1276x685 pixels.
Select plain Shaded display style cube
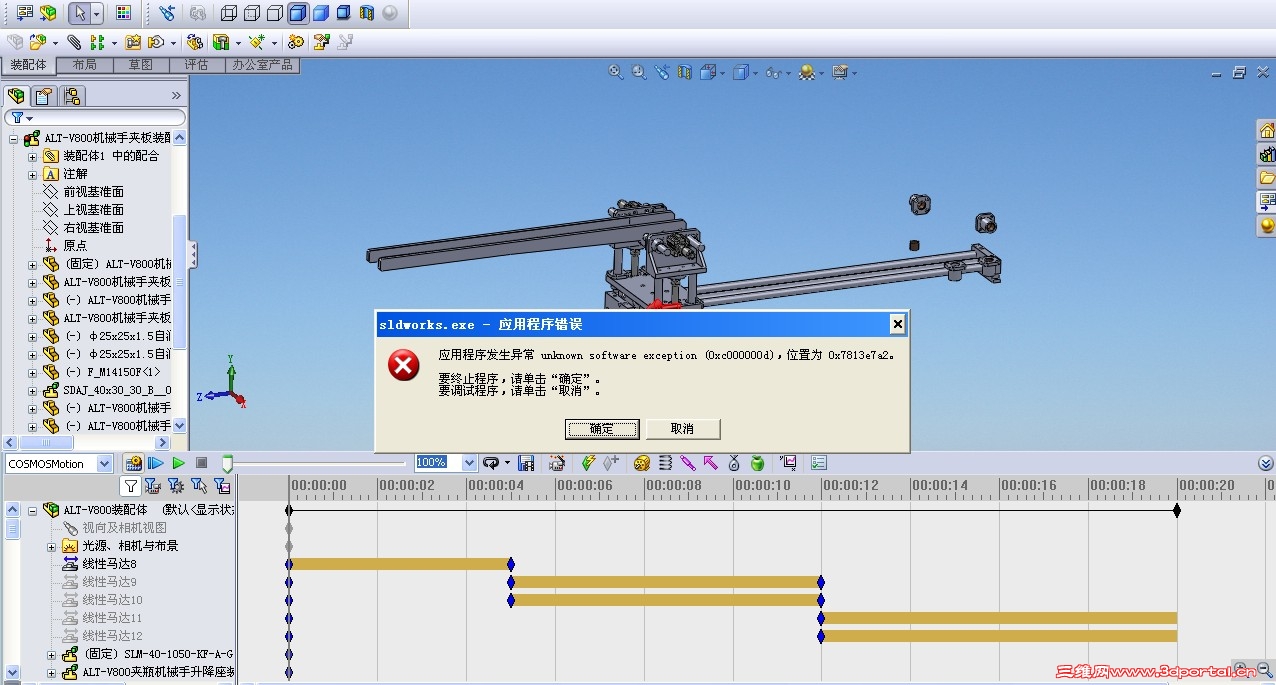coord(321,13)
